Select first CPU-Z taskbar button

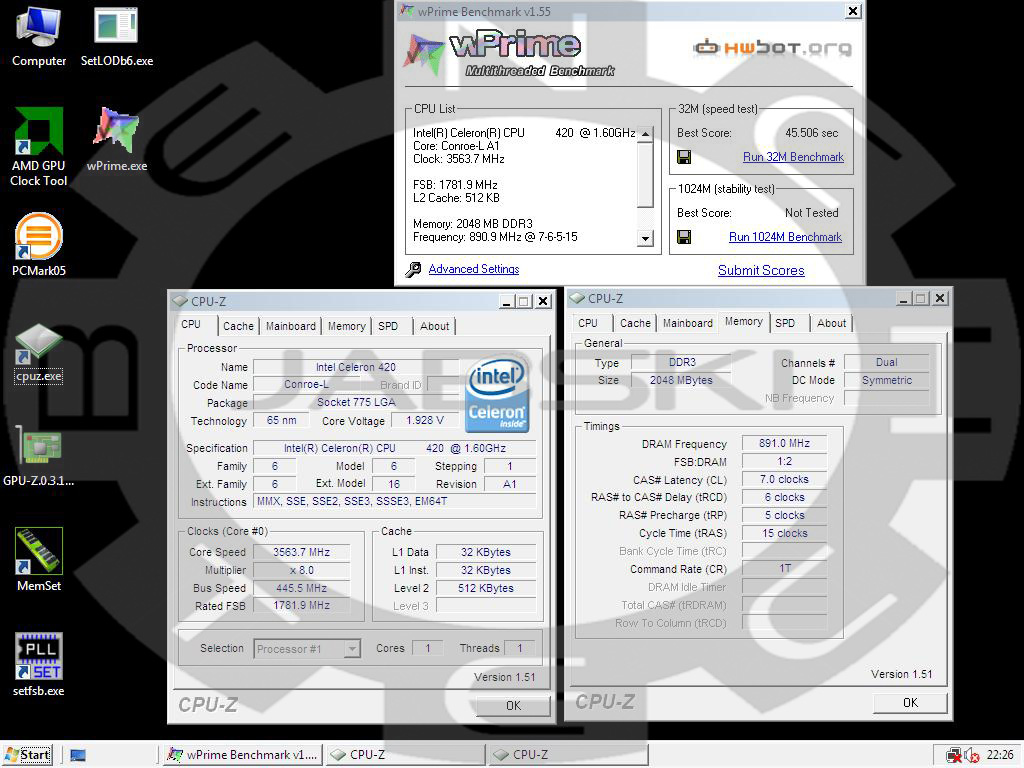tap(405, 755)
